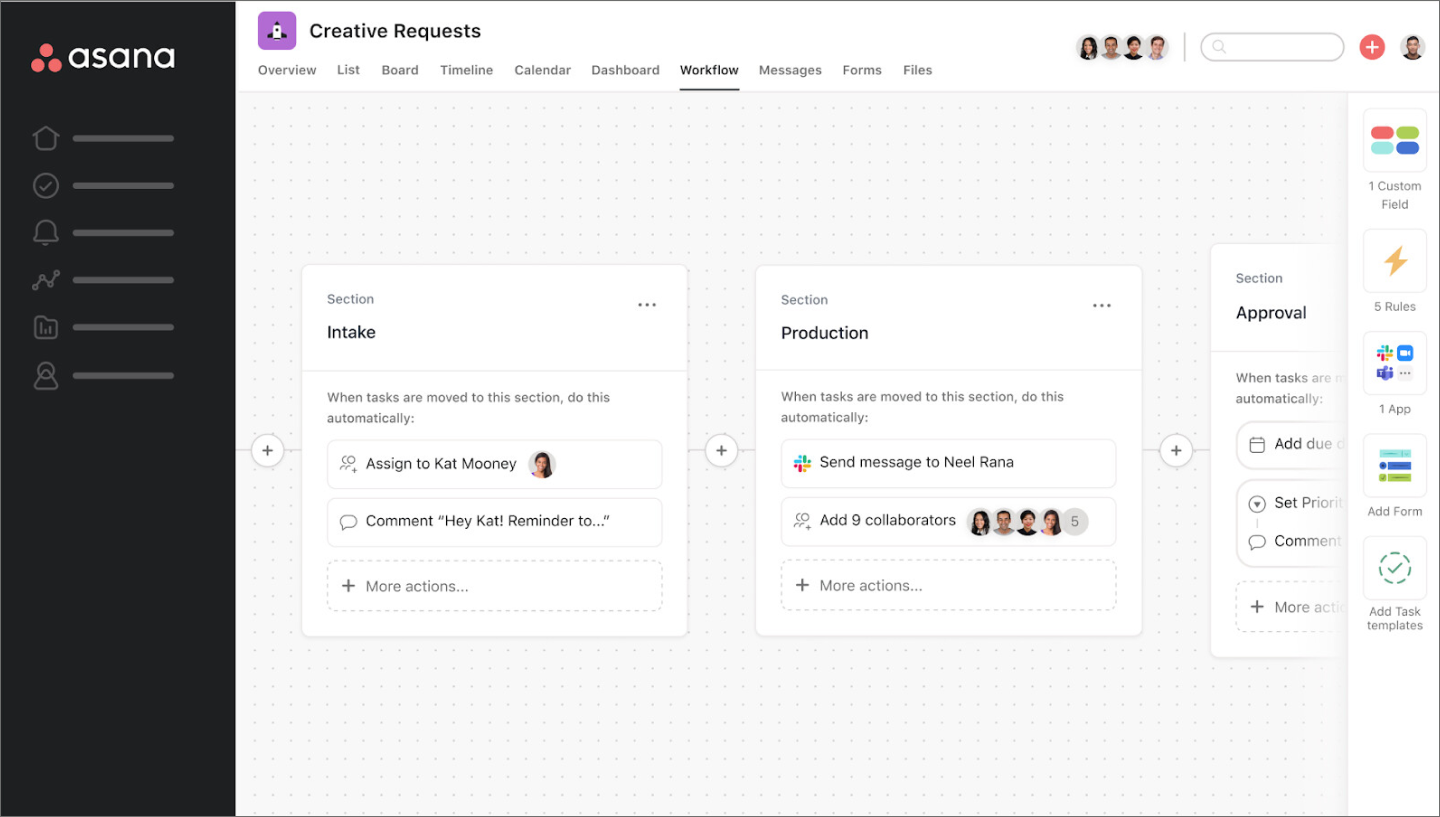Click the "1 App" label
Viewport: 1440px width, 817px height.
1395,409
